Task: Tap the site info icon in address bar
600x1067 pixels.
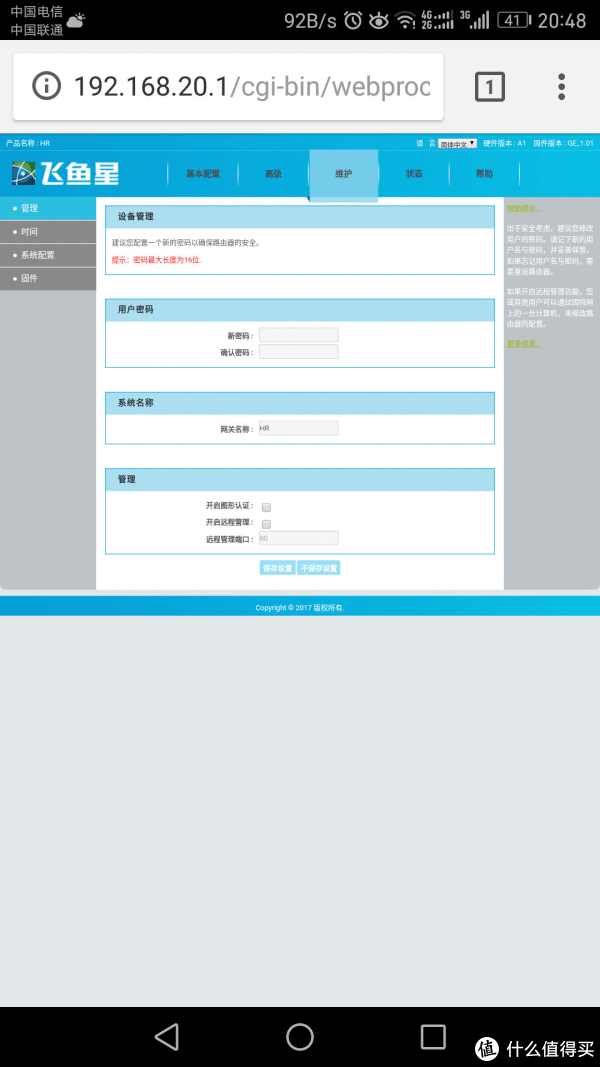Action: [47, 86]
